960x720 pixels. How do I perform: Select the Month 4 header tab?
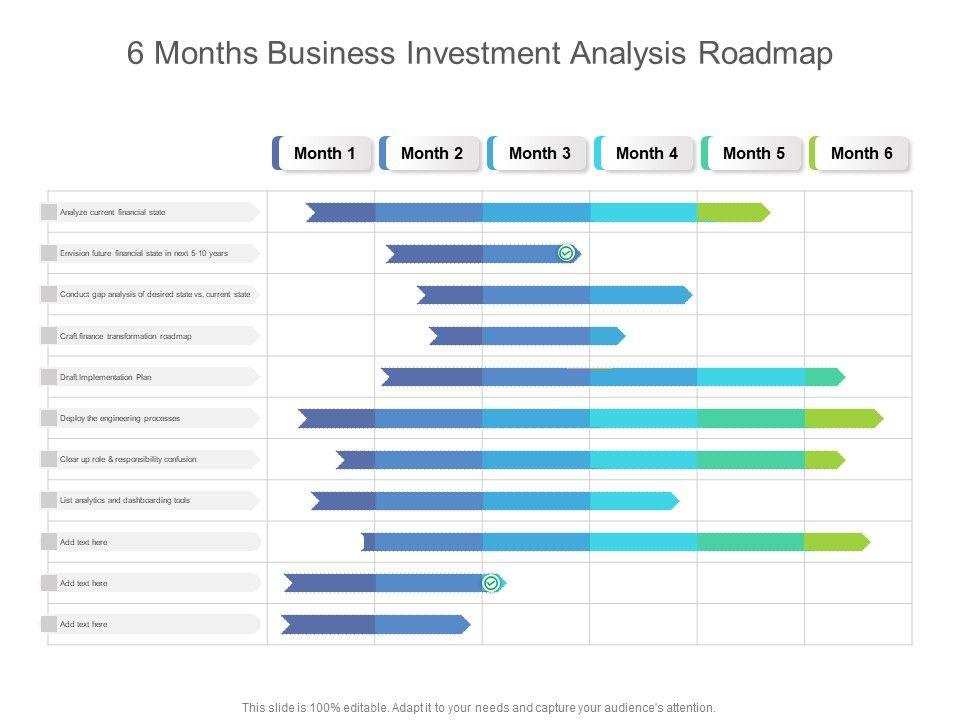pos(646,153)
